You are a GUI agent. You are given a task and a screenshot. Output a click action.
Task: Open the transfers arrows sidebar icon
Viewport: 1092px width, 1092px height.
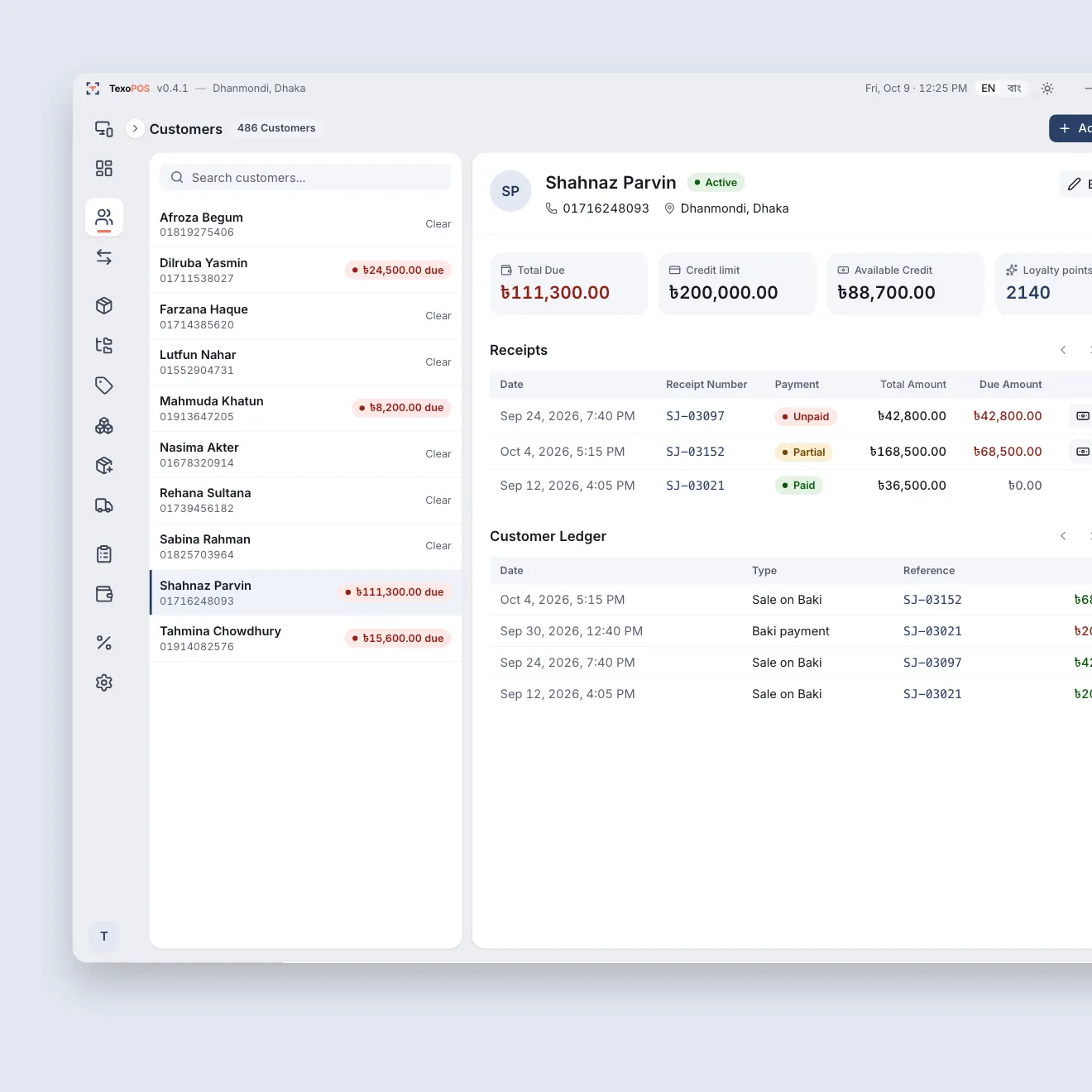click(x=104, y=257)
